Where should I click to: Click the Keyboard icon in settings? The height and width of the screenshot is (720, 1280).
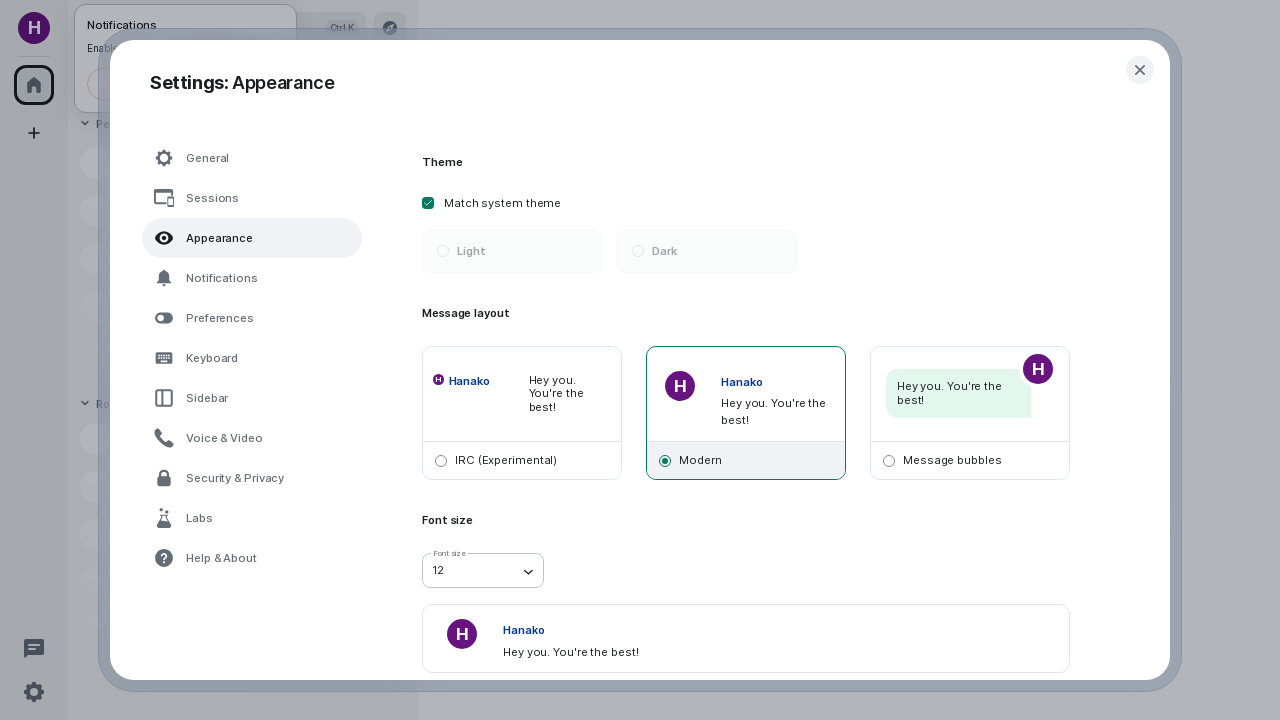164,358
